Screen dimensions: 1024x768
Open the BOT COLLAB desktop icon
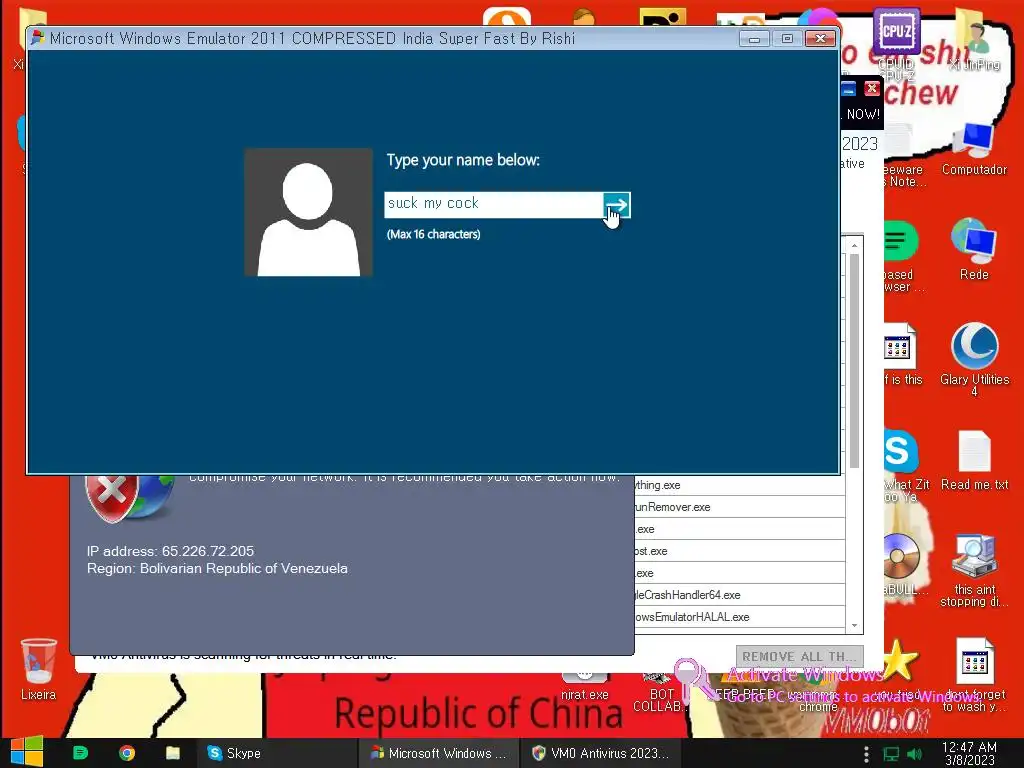[x=660, y=692]
